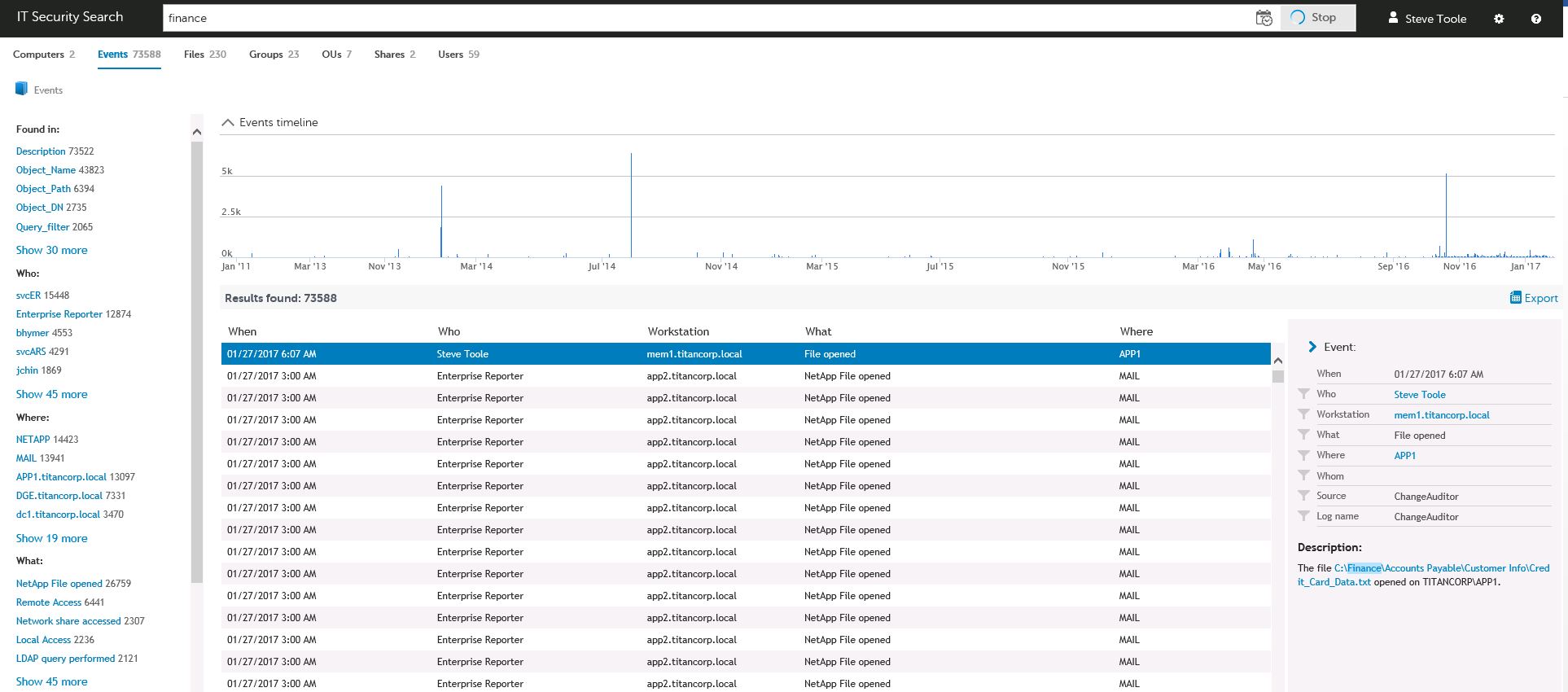Click the funnel icon next to Source
The width and height of the screenshot is (1568, 692).
click(1303, 496)
